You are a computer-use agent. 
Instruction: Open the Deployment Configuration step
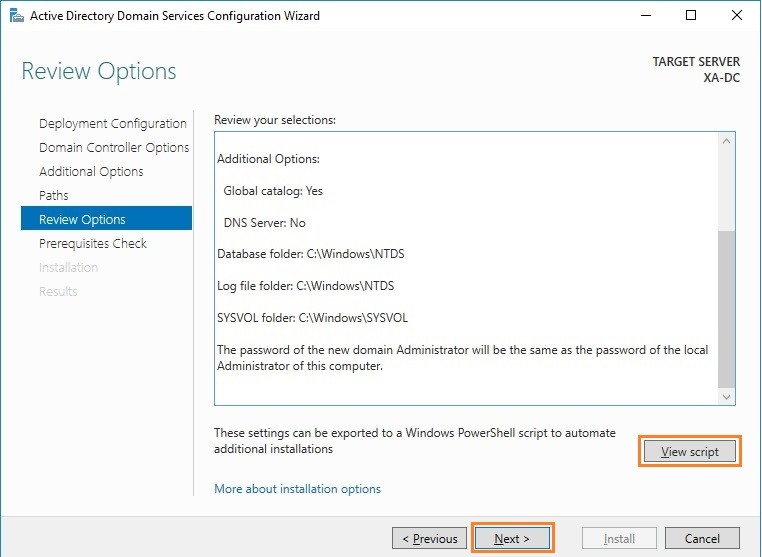(113, 123)
